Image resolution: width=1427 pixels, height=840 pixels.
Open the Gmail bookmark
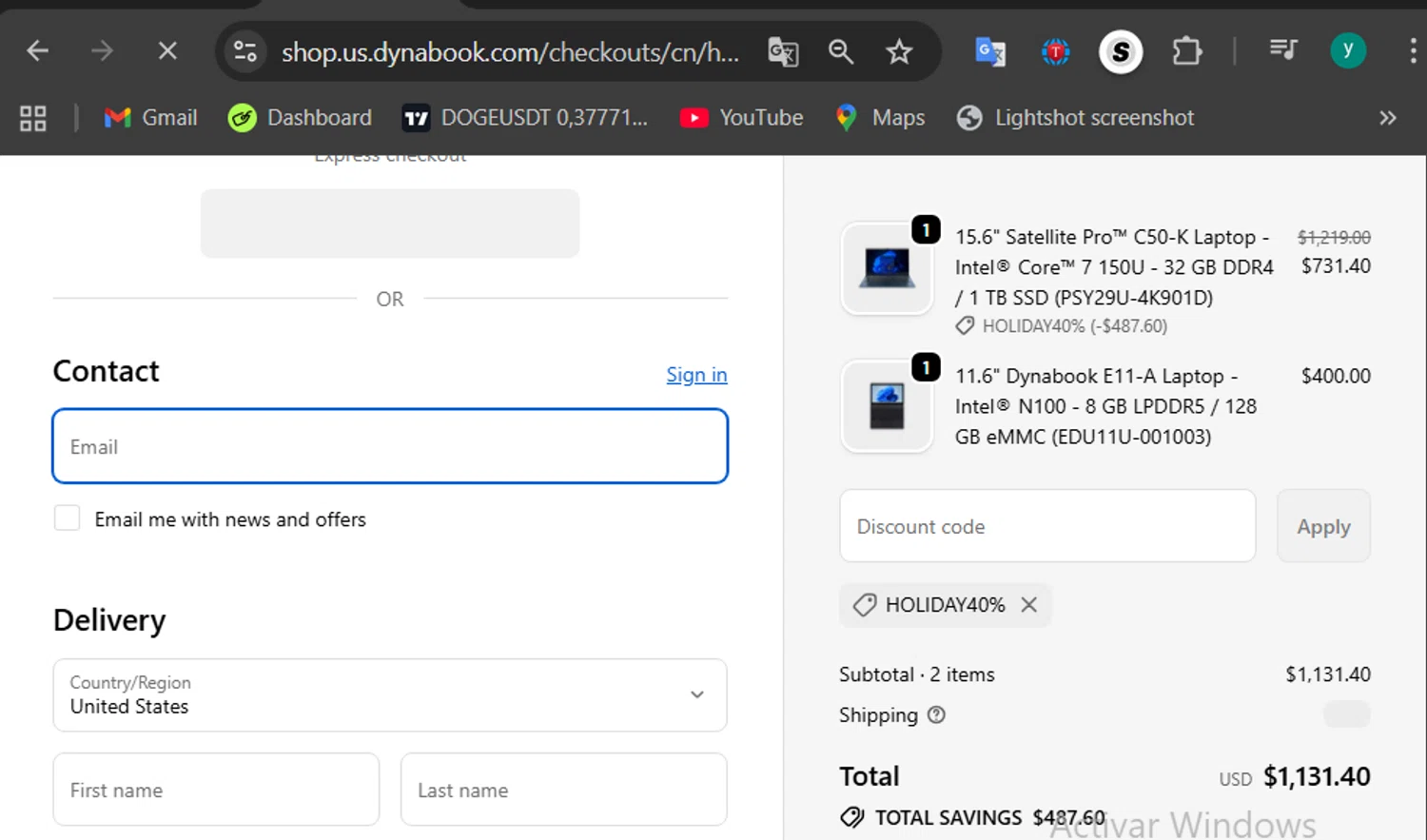151,118
